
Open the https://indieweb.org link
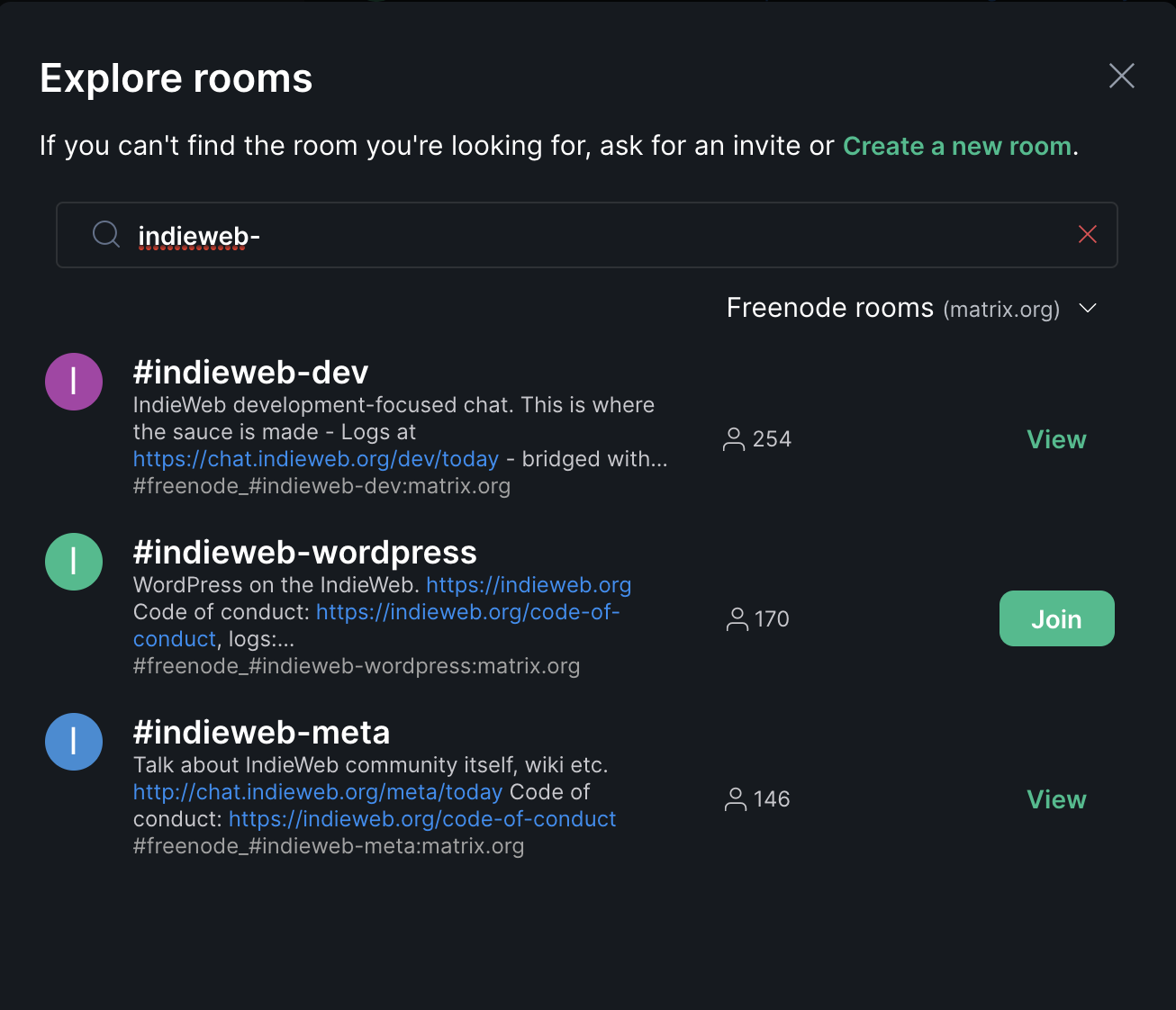529,585
